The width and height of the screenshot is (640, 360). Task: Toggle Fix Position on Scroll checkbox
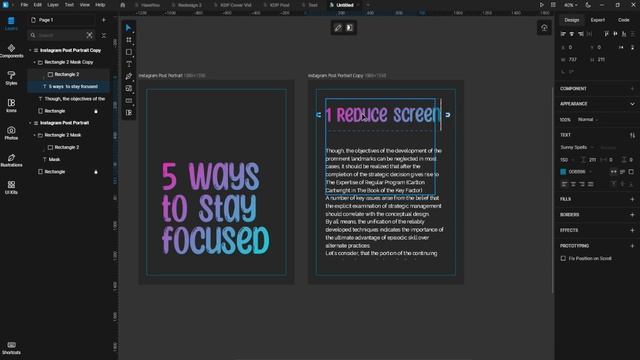point(563,258)
